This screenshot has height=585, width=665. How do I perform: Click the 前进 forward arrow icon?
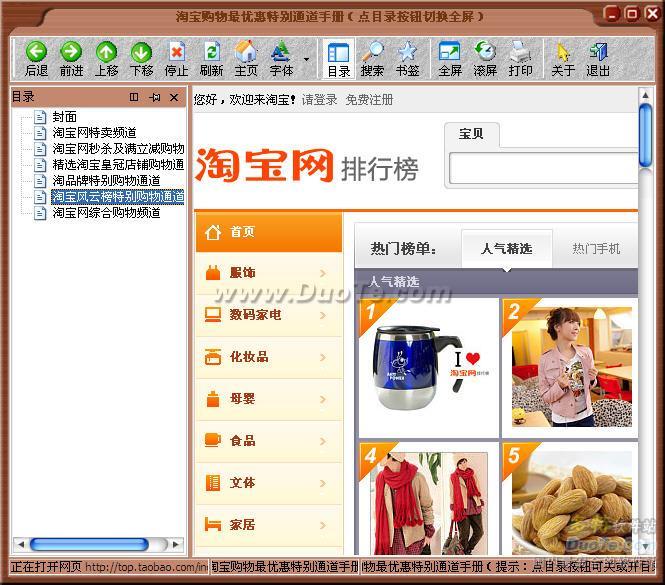tap(71, 51)
